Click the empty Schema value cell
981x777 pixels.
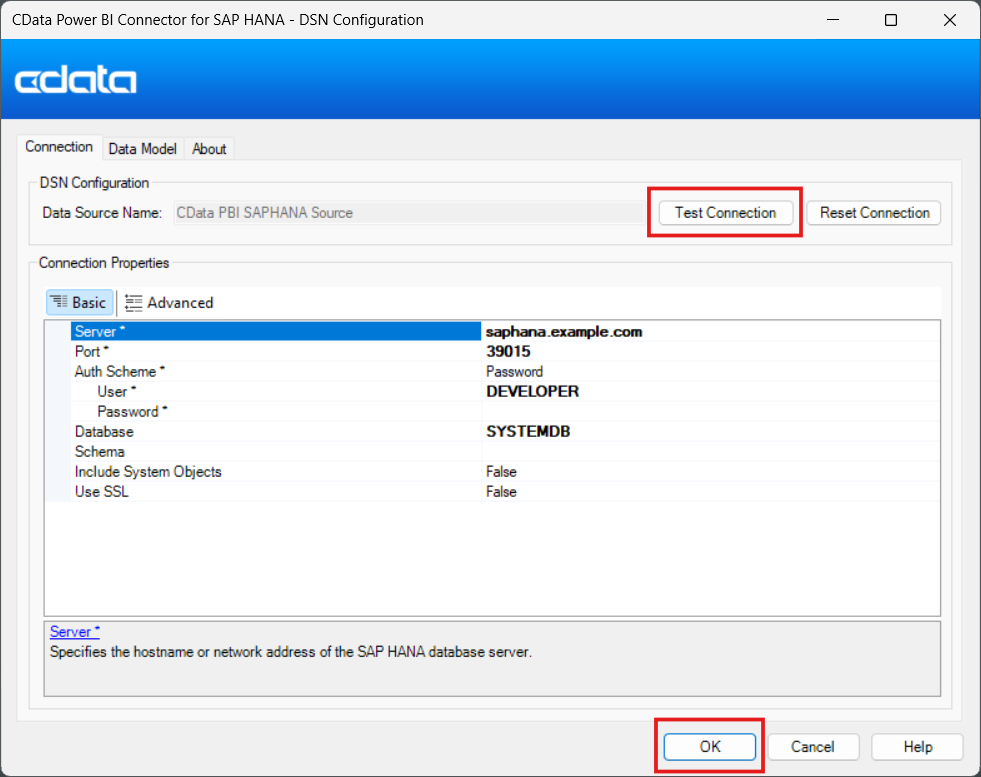(710, 452)
